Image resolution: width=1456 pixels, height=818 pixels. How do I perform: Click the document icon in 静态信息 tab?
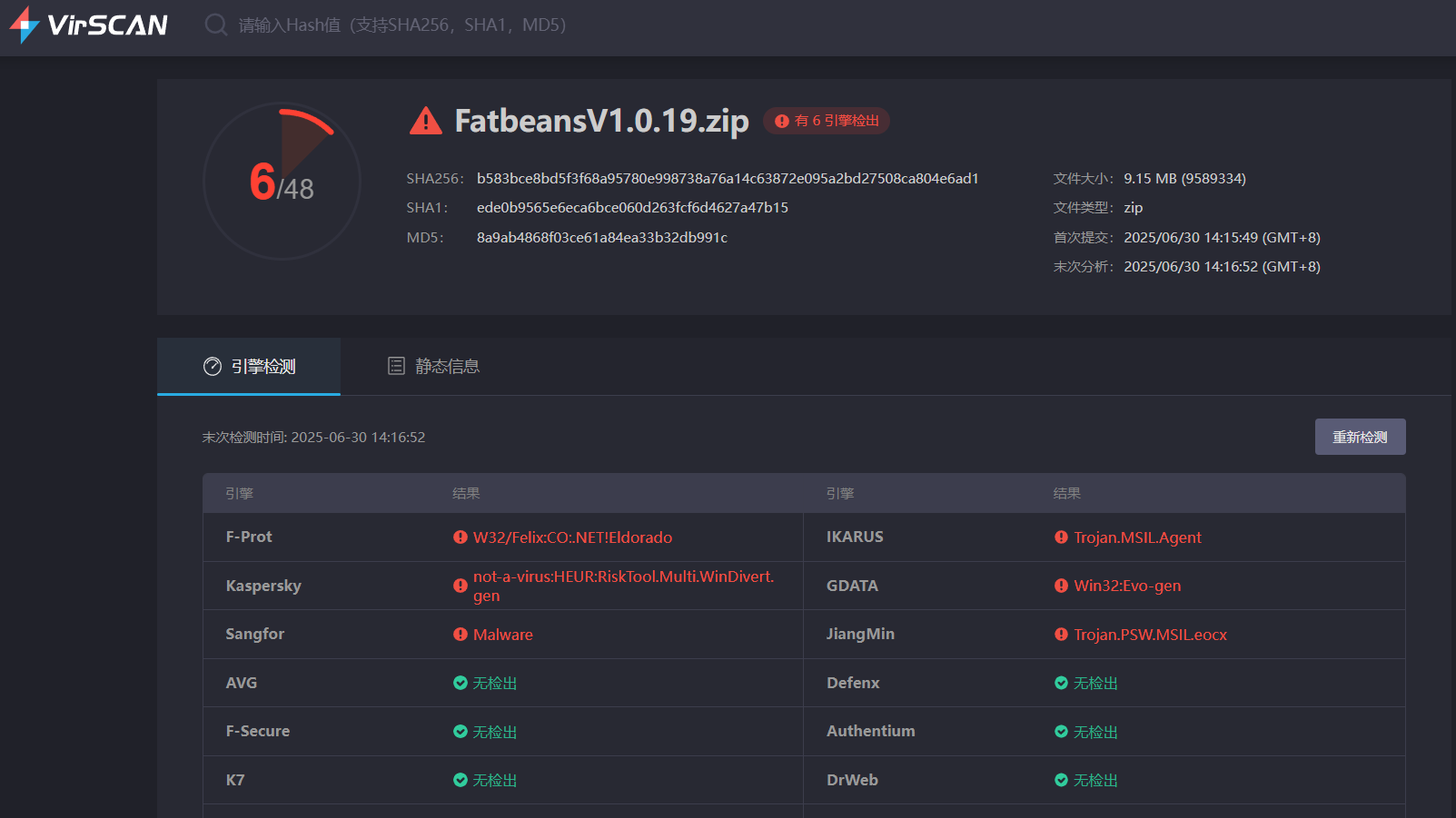tap(396, 366)
